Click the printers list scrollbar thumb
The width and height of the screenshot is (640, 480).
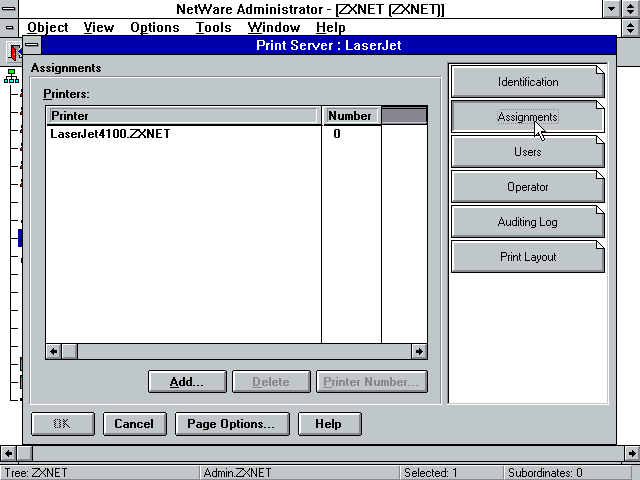click(x=69, y=351)
